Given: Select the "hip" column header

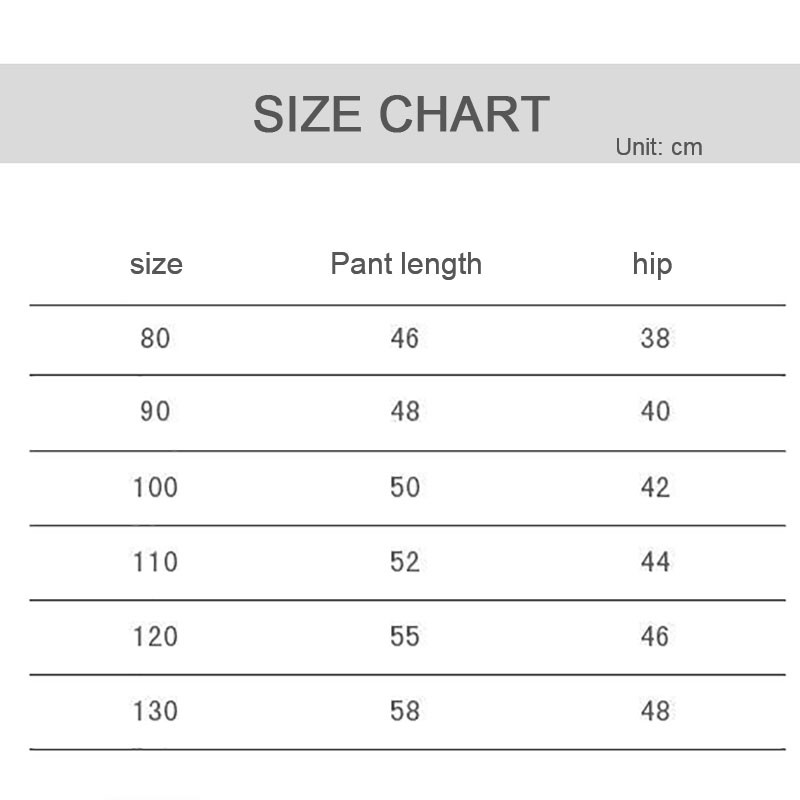Looking at the screenshot, I should [652, 264].
